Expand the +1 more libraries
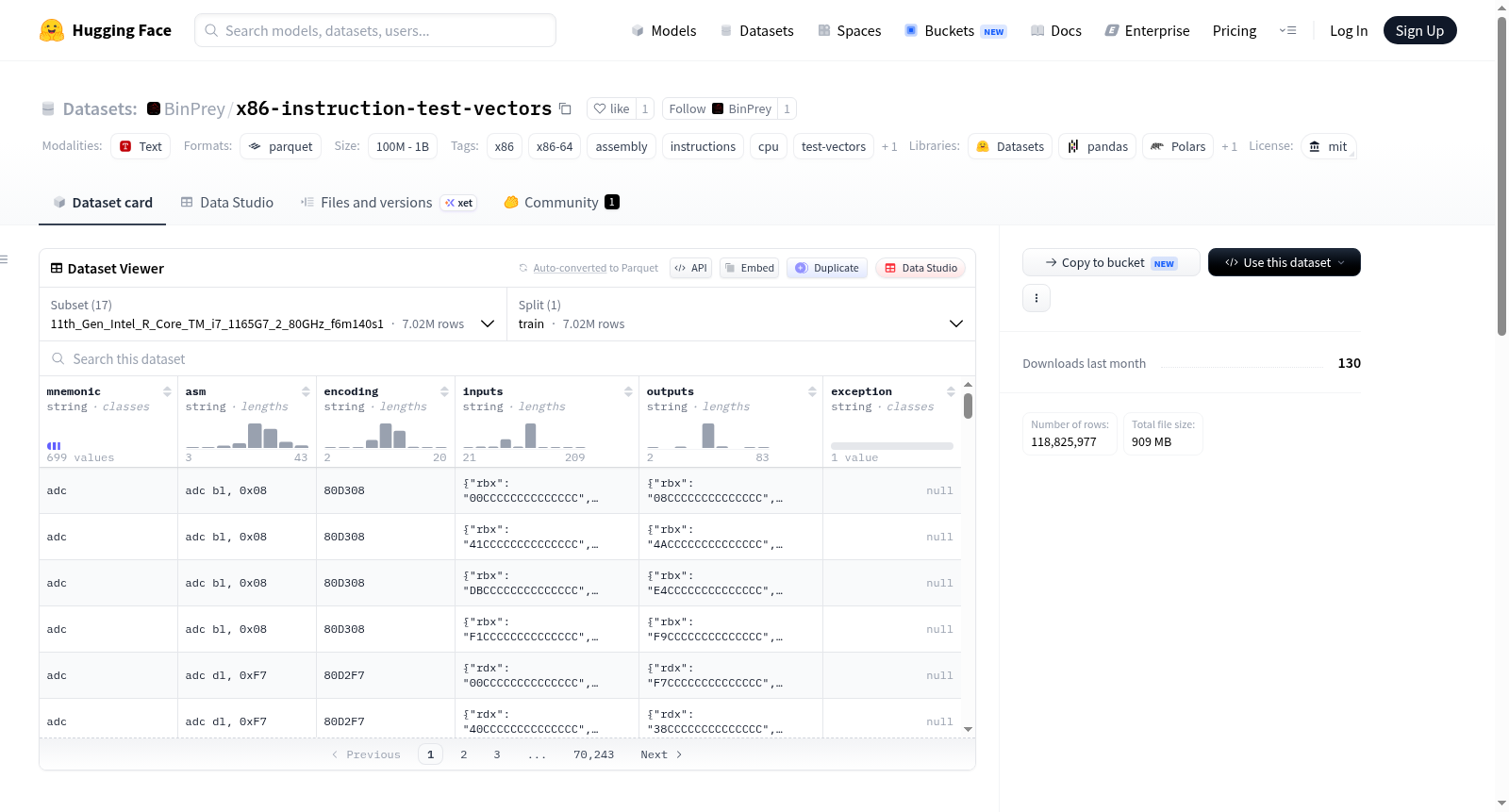 [1229, 146]
